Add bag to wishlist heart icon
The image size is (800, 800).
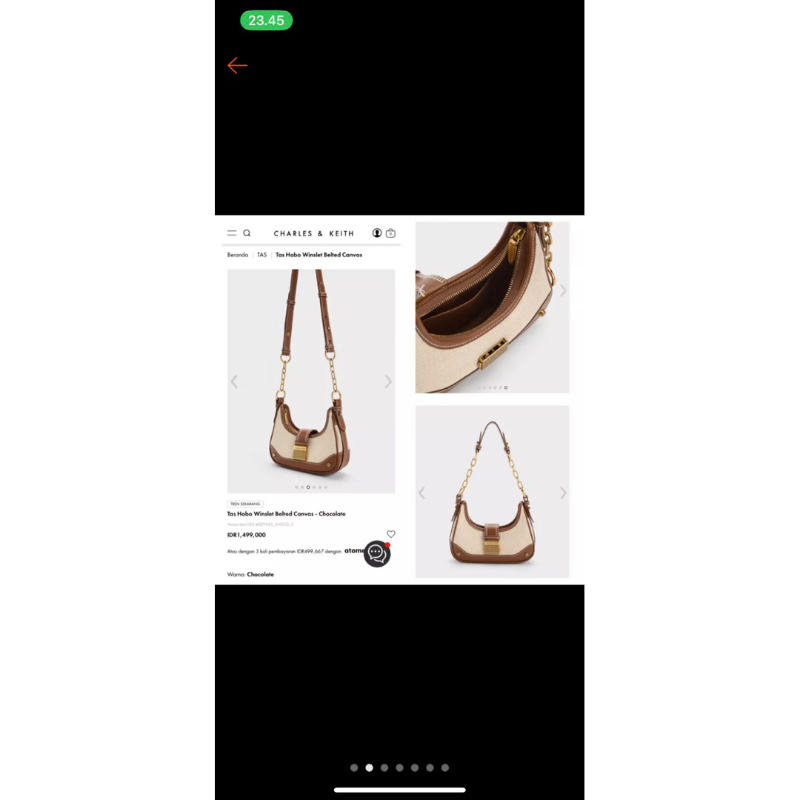[391, 534]
